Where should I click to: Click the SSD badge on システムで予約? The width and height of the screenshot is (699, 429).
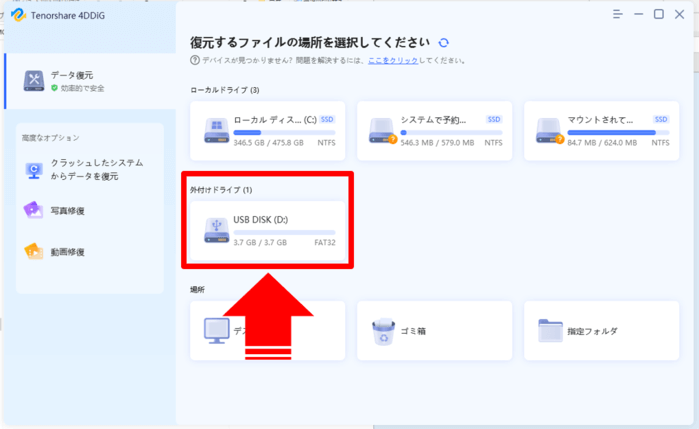tap(494, 120)
